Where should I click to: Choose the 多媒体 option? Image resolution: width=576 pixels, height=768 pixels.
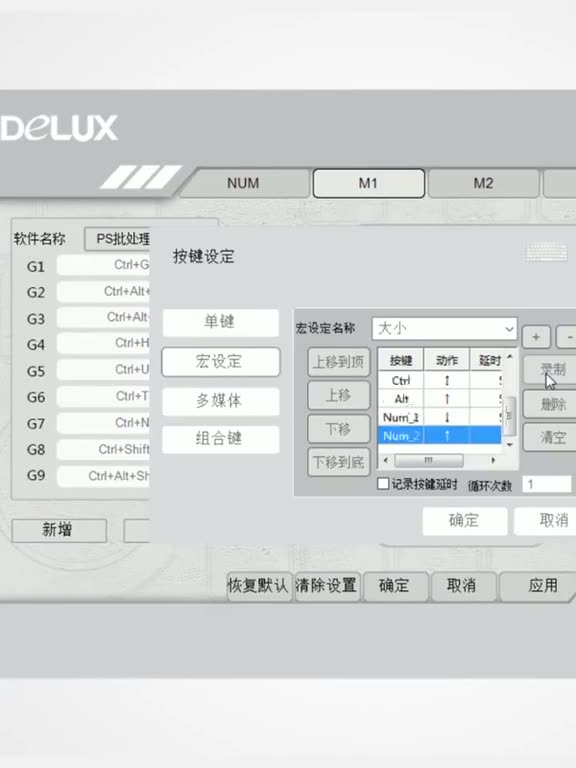[220, 401]
